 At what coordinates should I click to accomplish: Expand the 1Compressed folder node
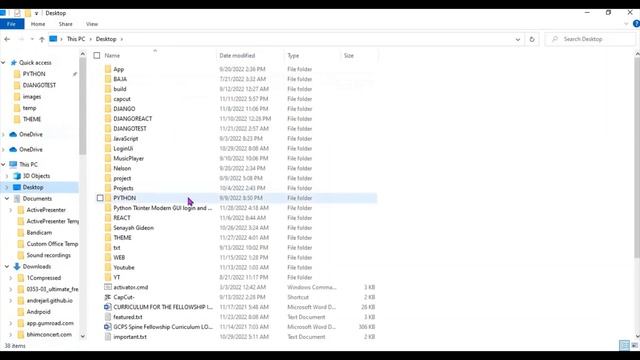click(x=11, y=278)
